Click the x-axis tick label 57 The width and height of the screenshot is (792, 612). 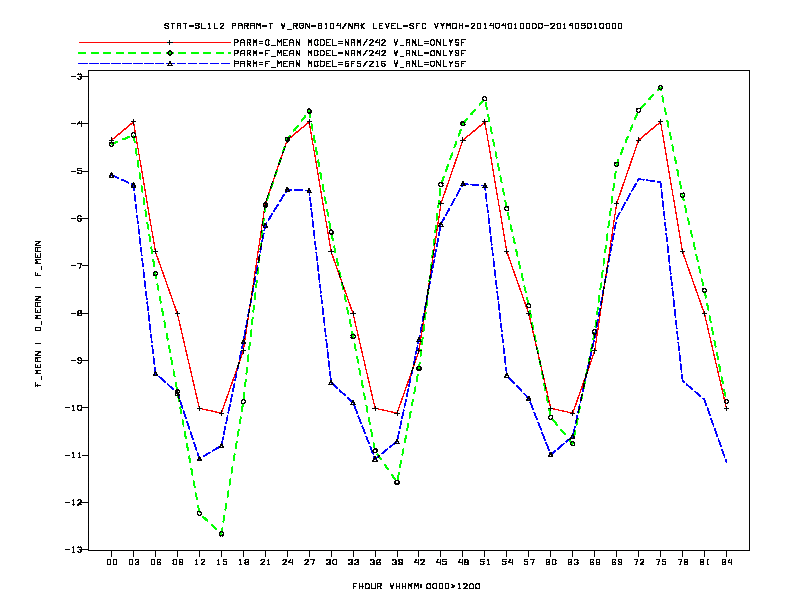pyautogui.click(x=529, y=562)
